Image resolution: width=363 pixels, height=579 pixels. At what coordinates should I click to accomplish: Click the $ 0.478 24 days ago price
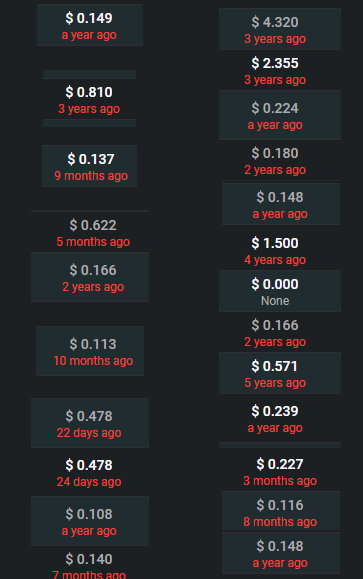[90, 472]
